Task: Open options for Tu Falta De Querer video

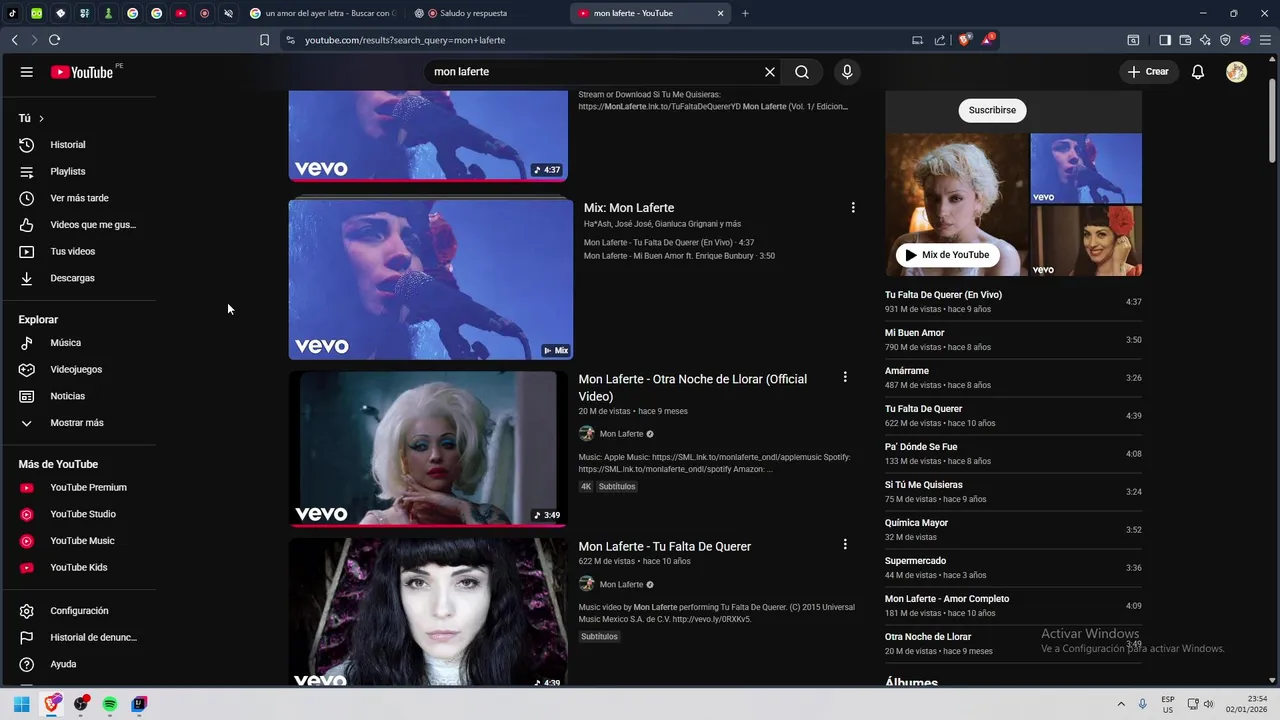Action: click(x=845, y=544)
